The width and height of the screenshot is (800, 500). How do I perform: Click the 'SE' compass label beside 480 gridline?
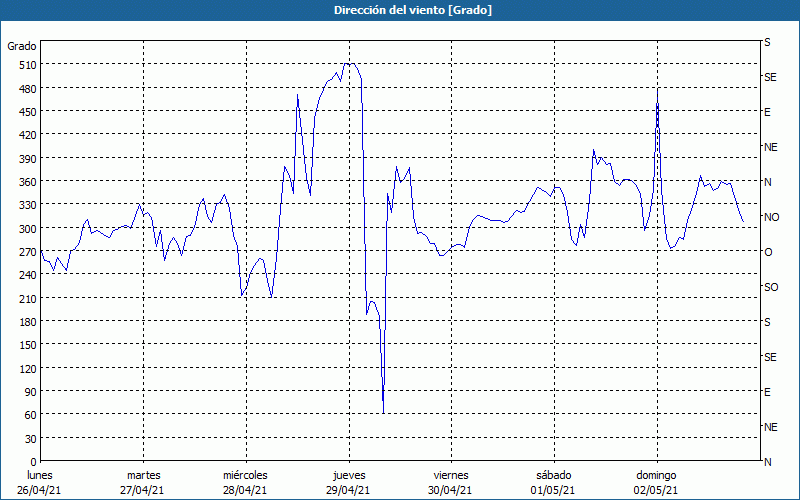pyautogui.click(x=770, y=77)
